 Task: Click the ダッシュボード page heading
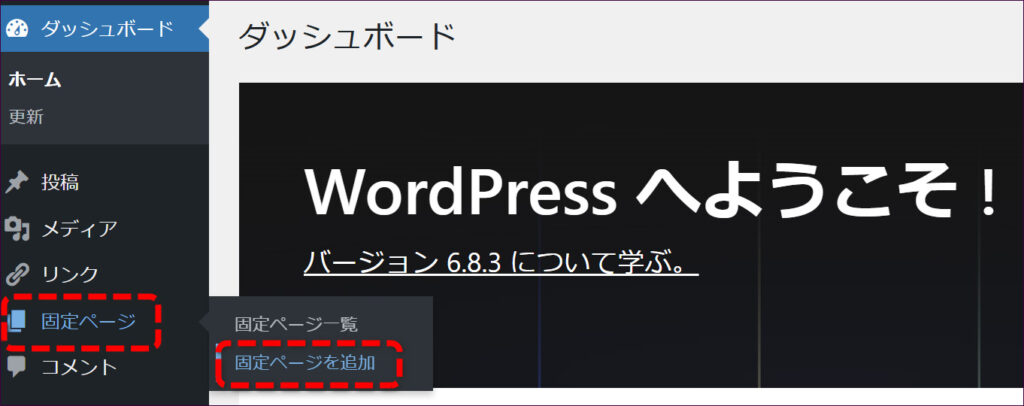pyautogui.click(x=347, y=36)
